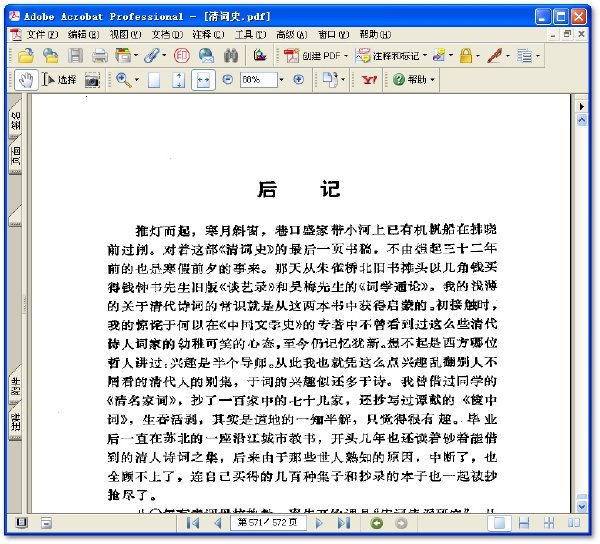Viewport: 600px width, 544px height.
Task: Select Continuous page layout
Action: [524, 523]
